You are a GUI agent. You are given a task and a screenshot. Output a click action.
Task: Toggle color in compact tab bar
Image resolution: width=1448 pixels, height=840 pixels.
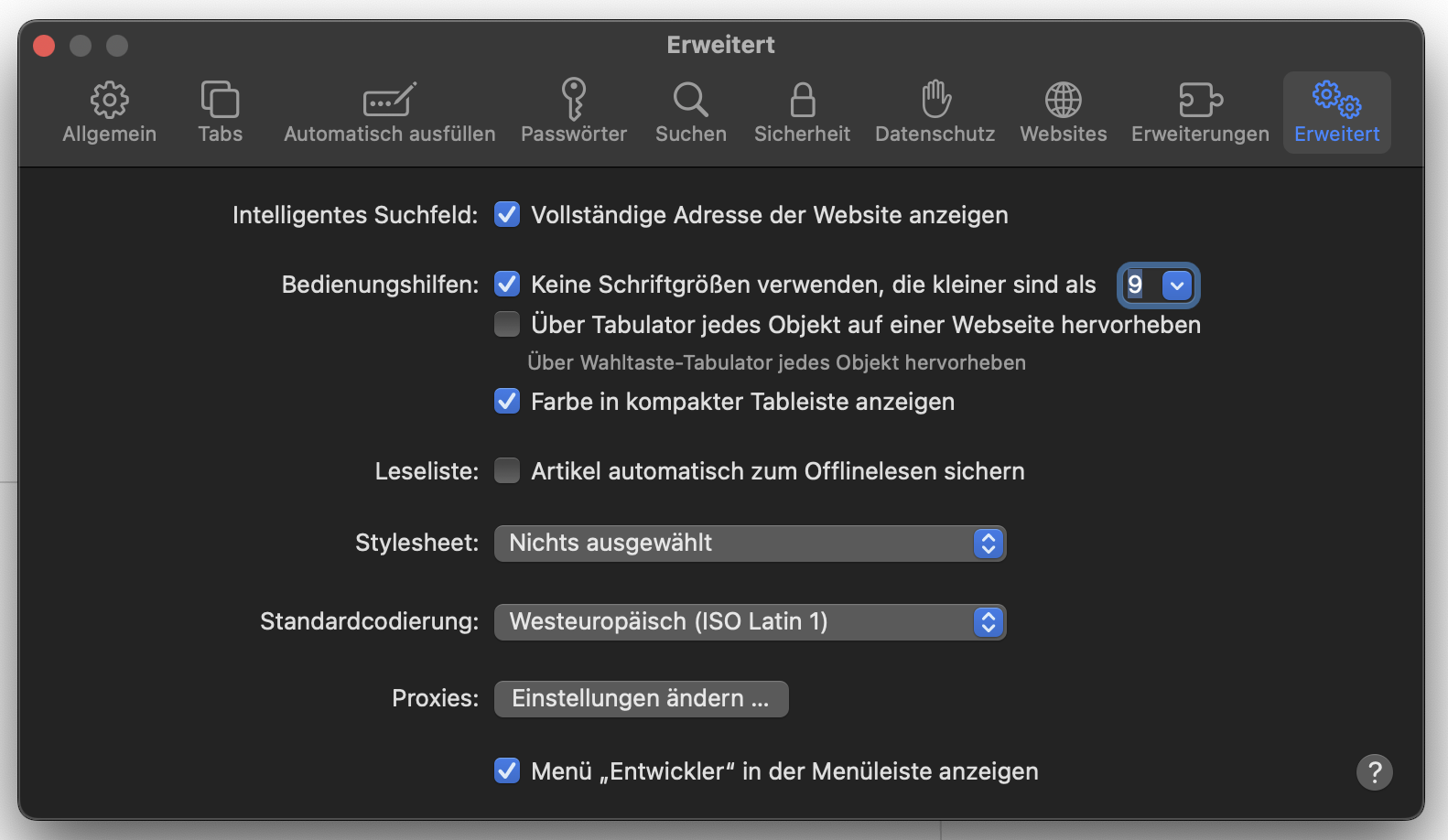(507, 402)
